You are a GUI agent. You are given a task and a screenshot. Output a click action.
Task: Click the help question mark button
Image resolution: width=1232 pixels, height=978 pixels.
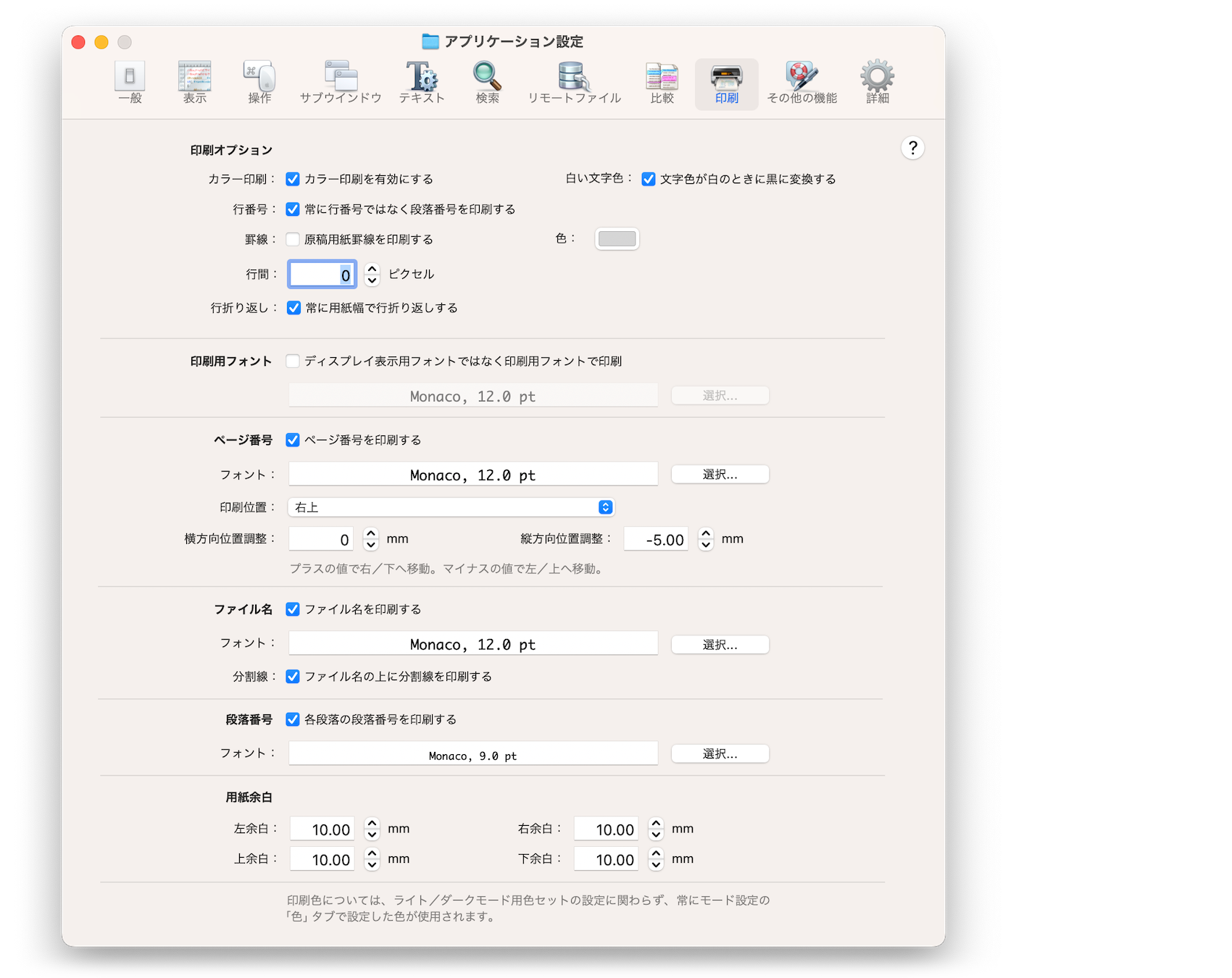tap(912, 148)
